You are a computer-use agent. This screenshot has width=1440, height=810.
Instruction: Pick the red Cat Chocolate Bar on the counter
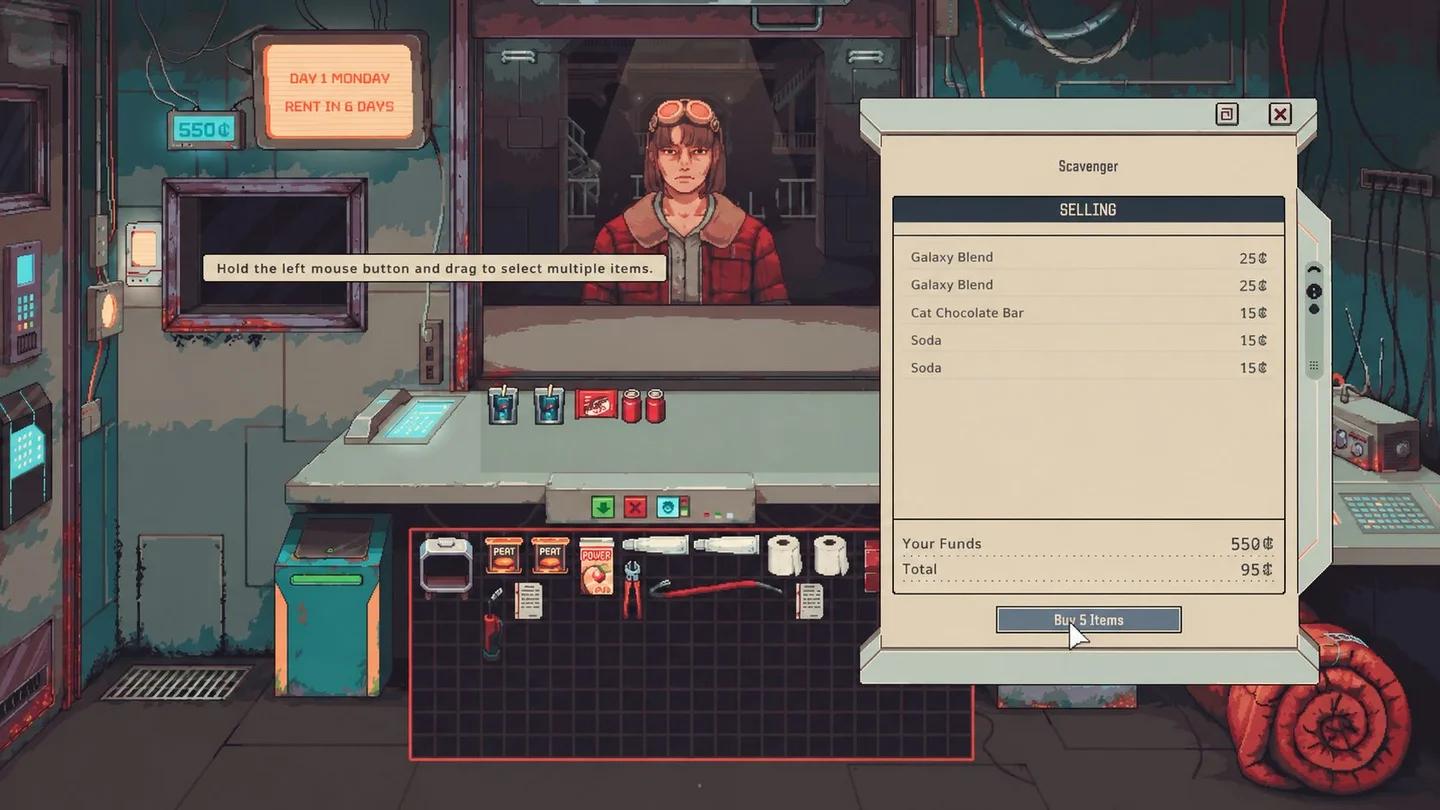coord(597,404)
